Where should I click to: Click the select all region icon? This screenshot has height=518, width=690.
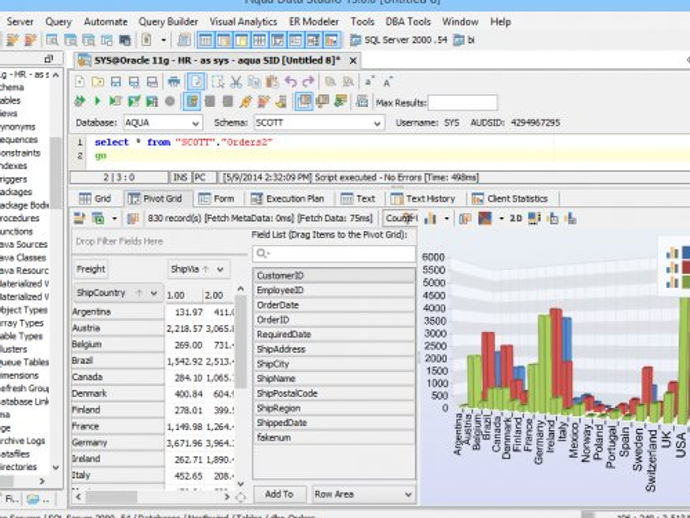[x=217, y=82]
